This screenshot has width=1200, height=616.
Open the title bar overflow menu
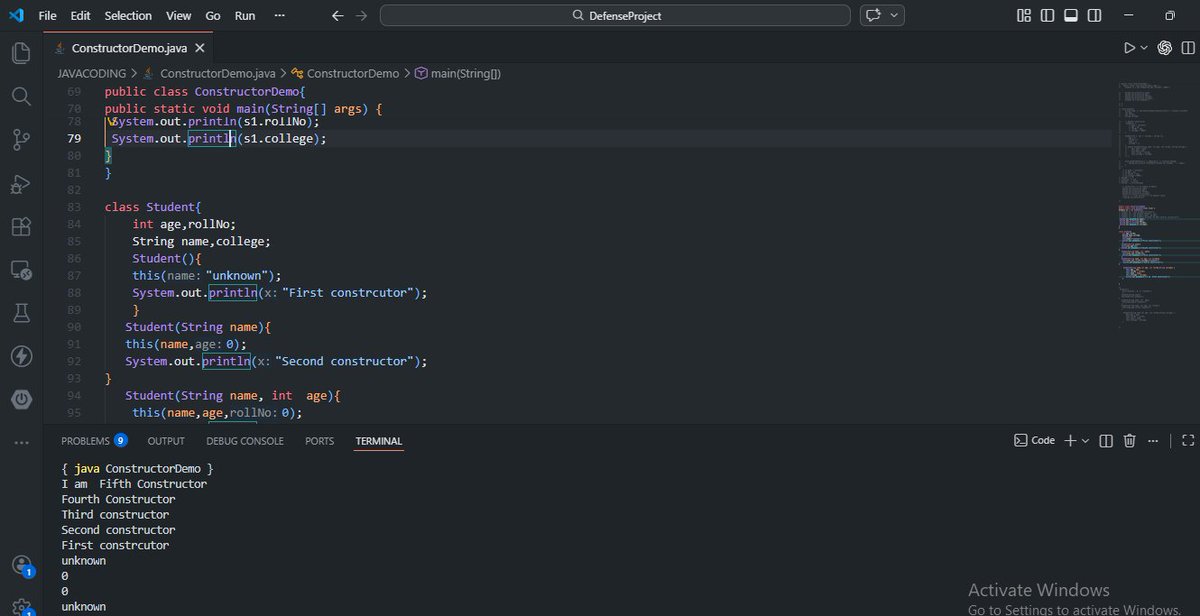pos(279,16)
